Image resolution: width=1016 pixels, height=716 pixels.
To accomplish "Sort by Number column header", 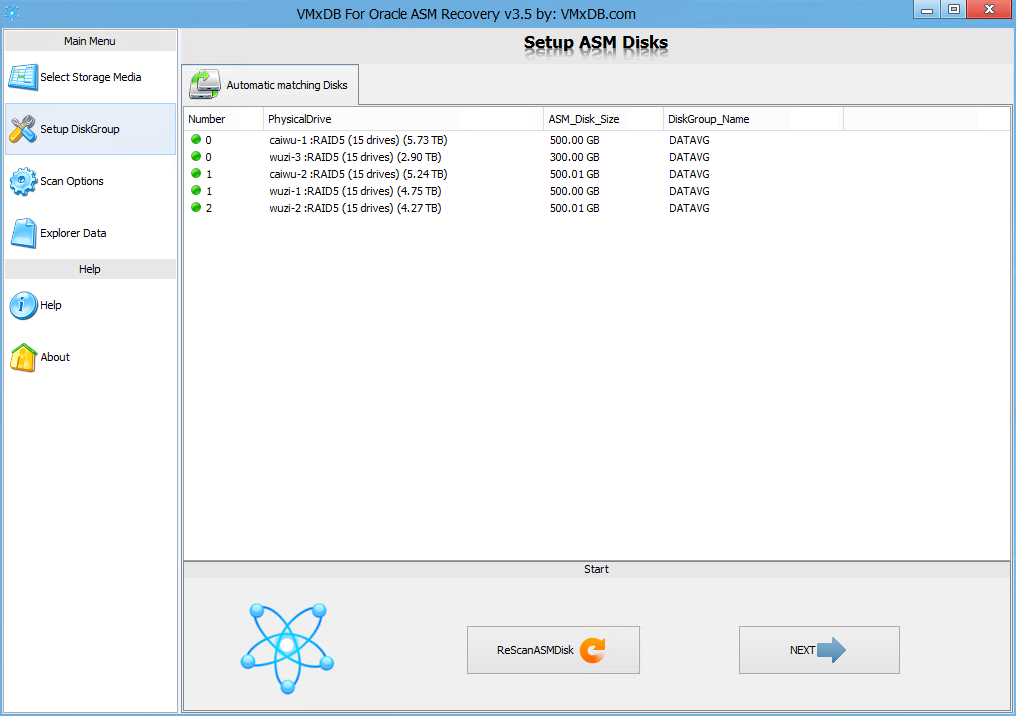I will point(224,119).
